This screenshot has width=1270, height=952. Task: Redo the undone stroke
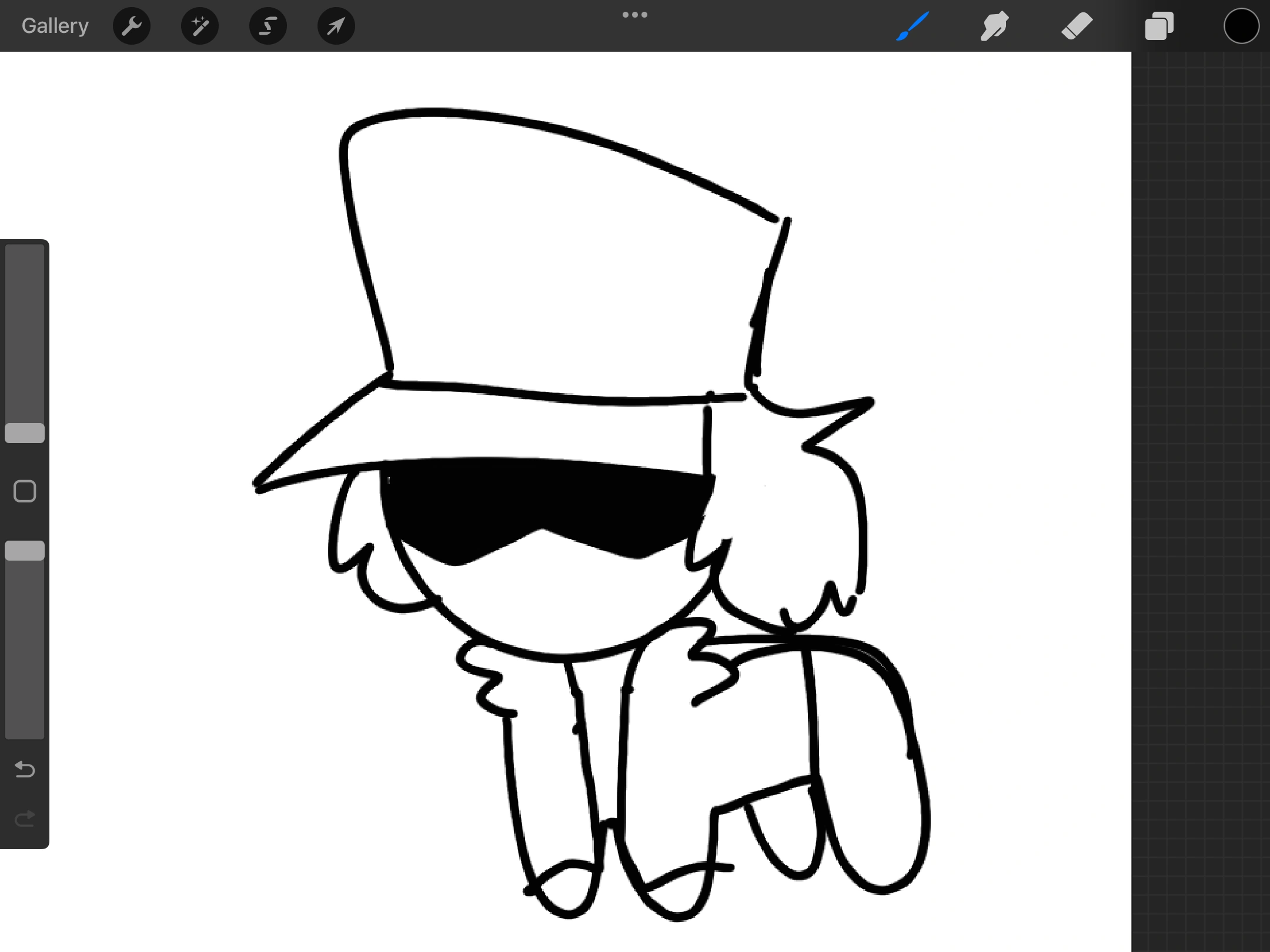coord(25,819)
